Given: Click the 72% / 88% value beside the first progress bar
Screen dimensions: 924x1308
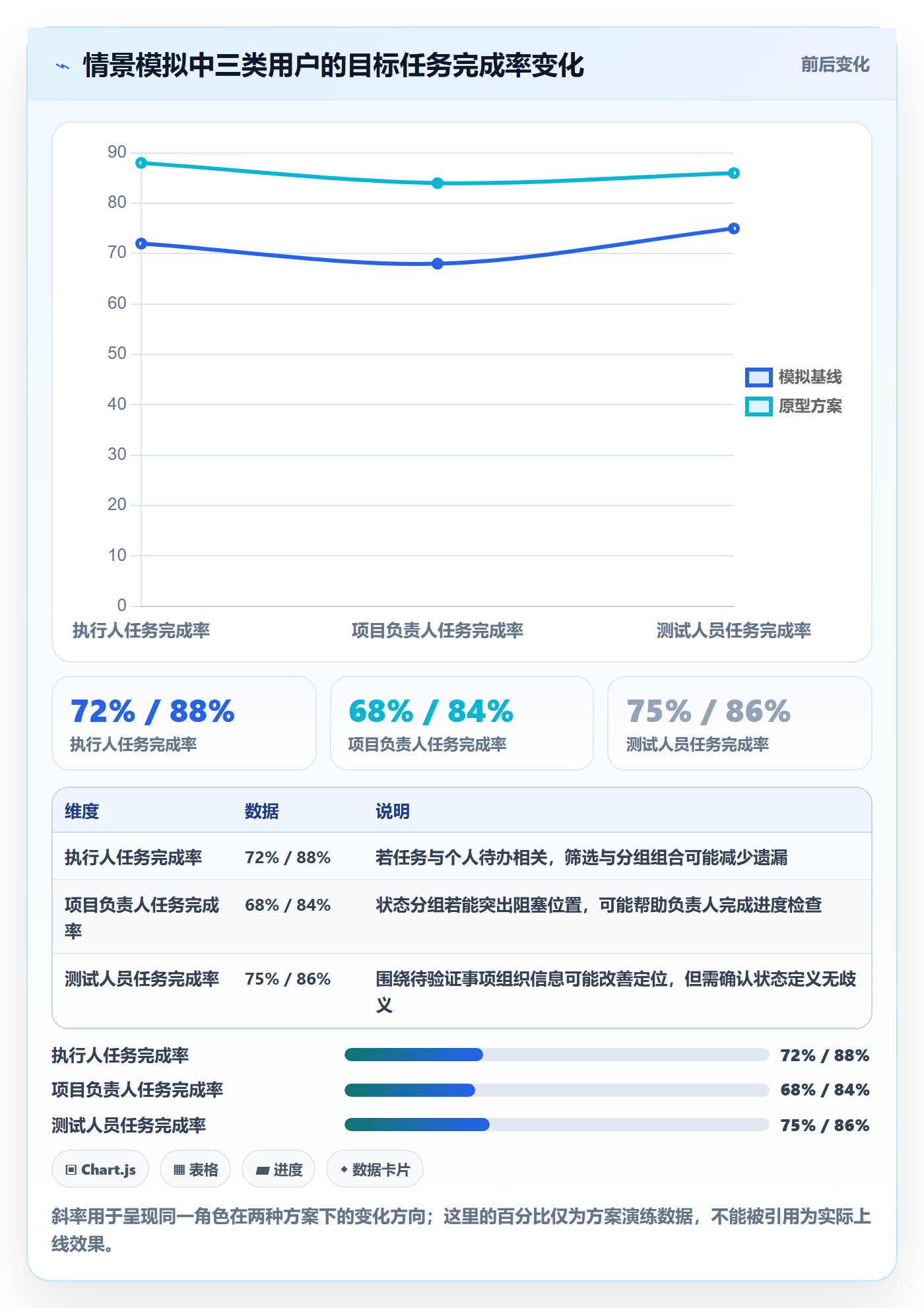Looking at the screenshot, I should point(824,1055).
